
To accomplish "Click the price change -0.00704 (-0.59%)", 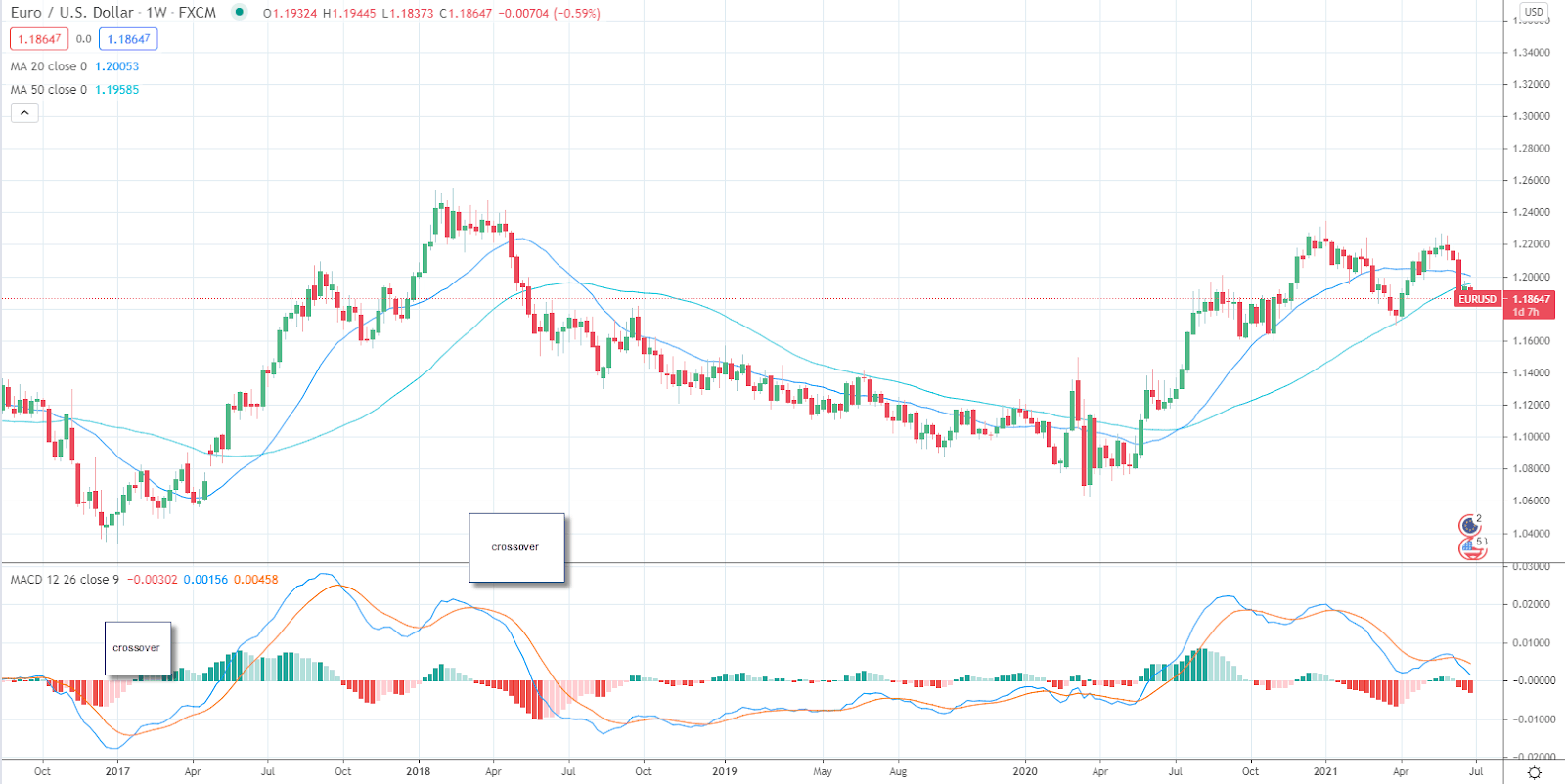I will (x=550, y=14).
